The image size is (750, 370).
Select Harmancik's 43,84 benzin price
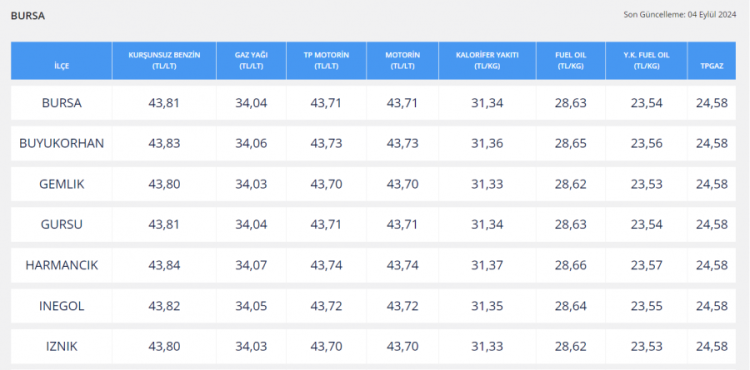coord(164,265)
